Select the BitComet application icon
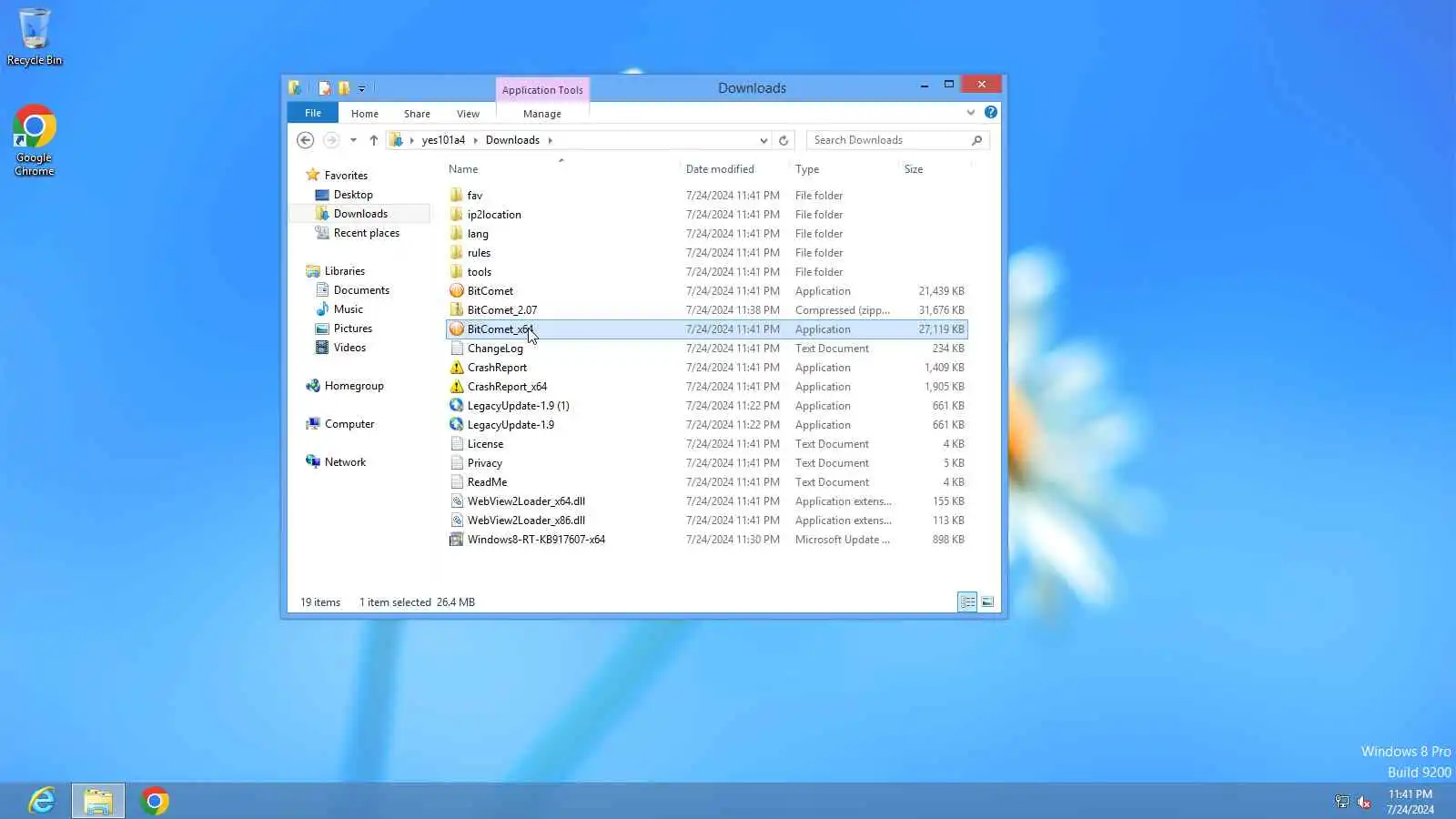This screenshot has width=1456, height=819. pyautogui.click(x=457, y=291)
